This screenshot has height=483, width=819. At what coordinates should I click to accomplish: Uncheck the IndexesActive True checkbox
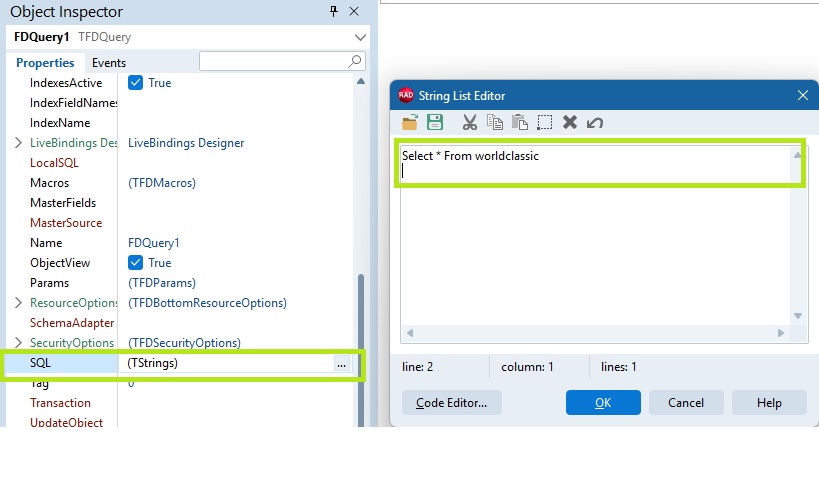point(135,83)
